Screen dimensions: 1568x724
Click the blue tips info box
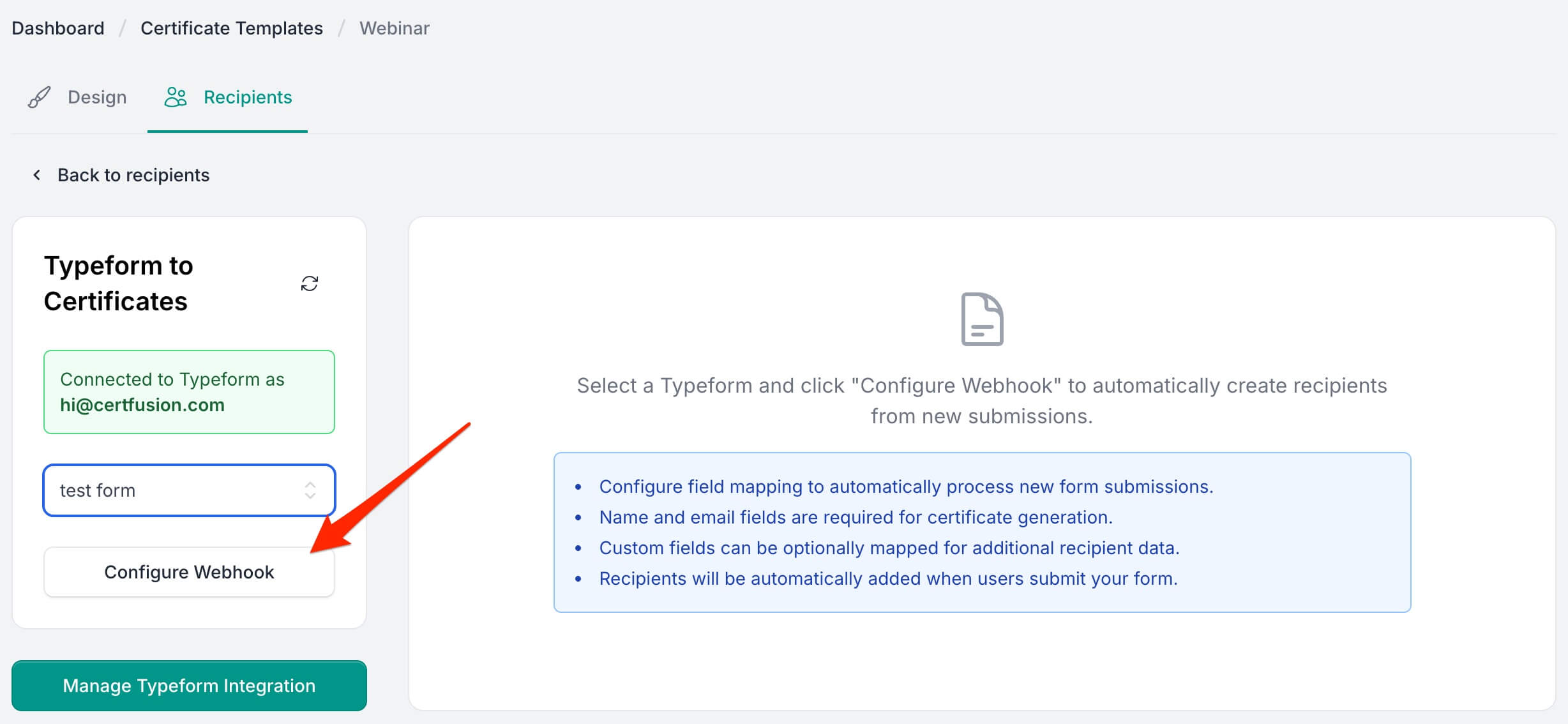[x=982, y=532]
